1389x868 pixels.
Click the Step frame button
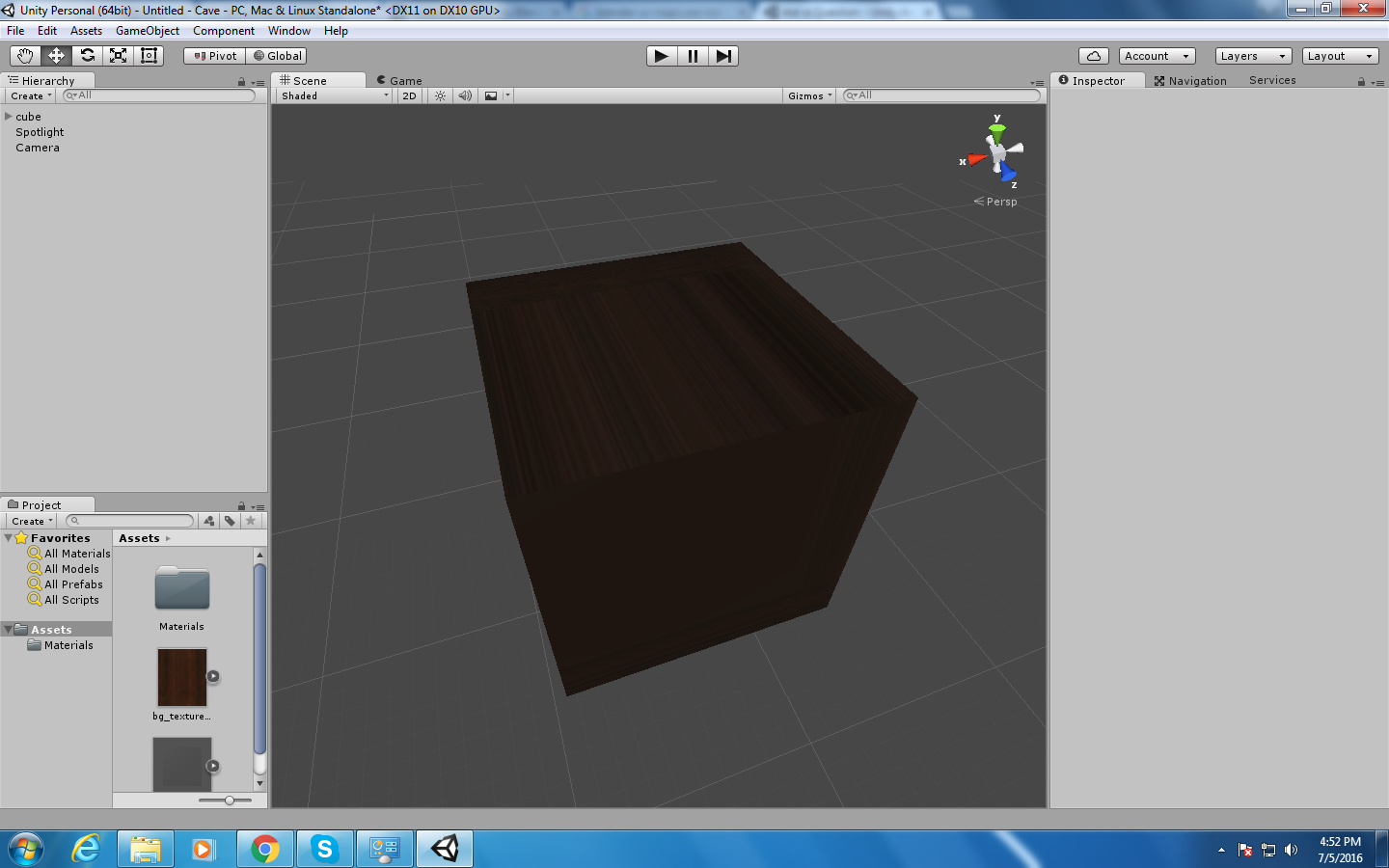(723, 56)
